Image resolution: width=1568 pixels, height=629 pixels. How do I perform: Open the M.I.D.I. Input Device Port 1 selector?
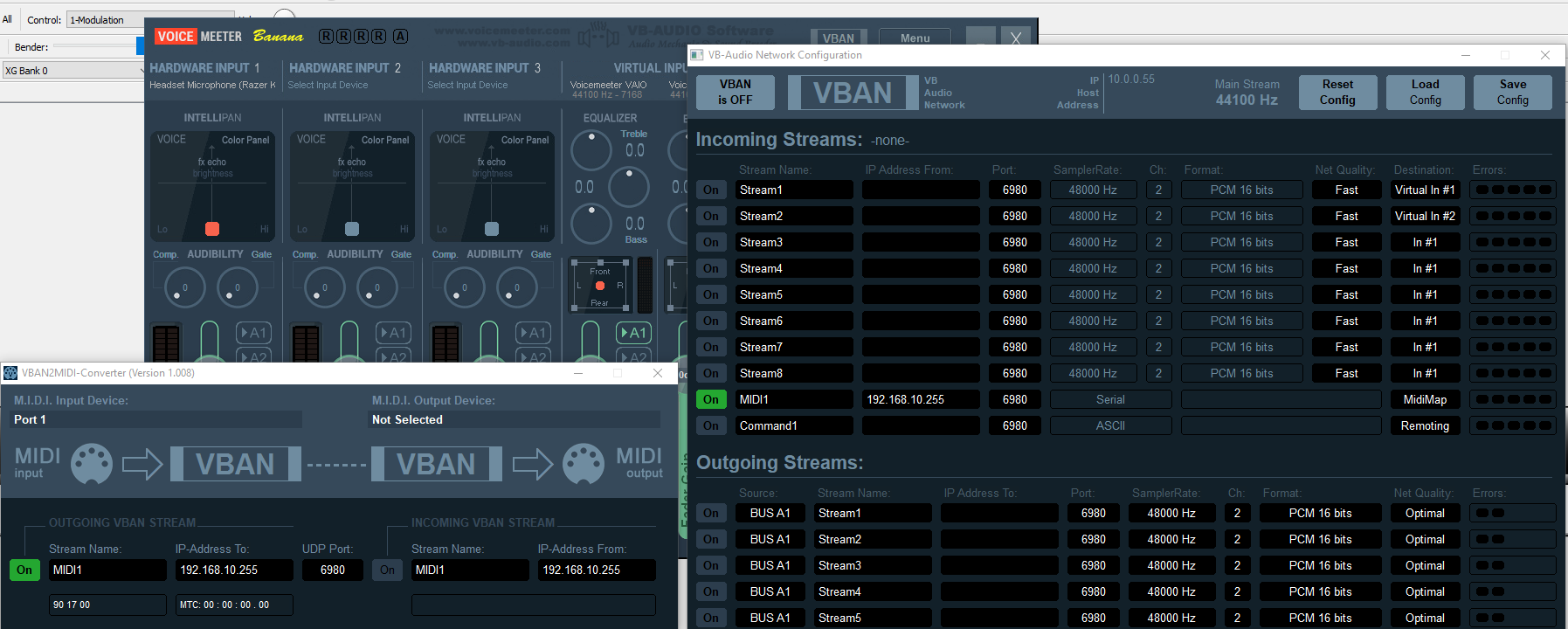(x=156, y=419)
